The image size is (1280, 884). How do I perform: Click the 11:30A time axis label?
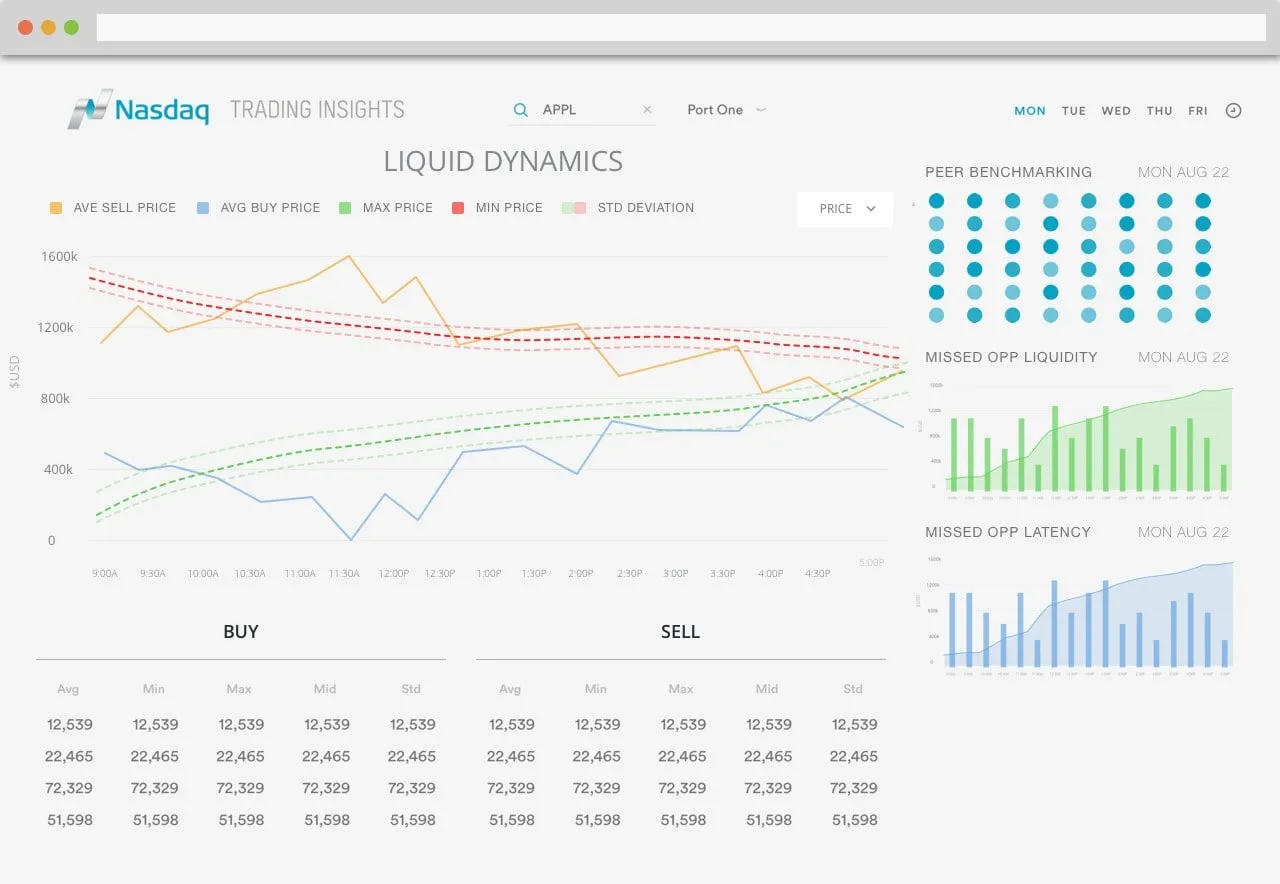point(345,574)
